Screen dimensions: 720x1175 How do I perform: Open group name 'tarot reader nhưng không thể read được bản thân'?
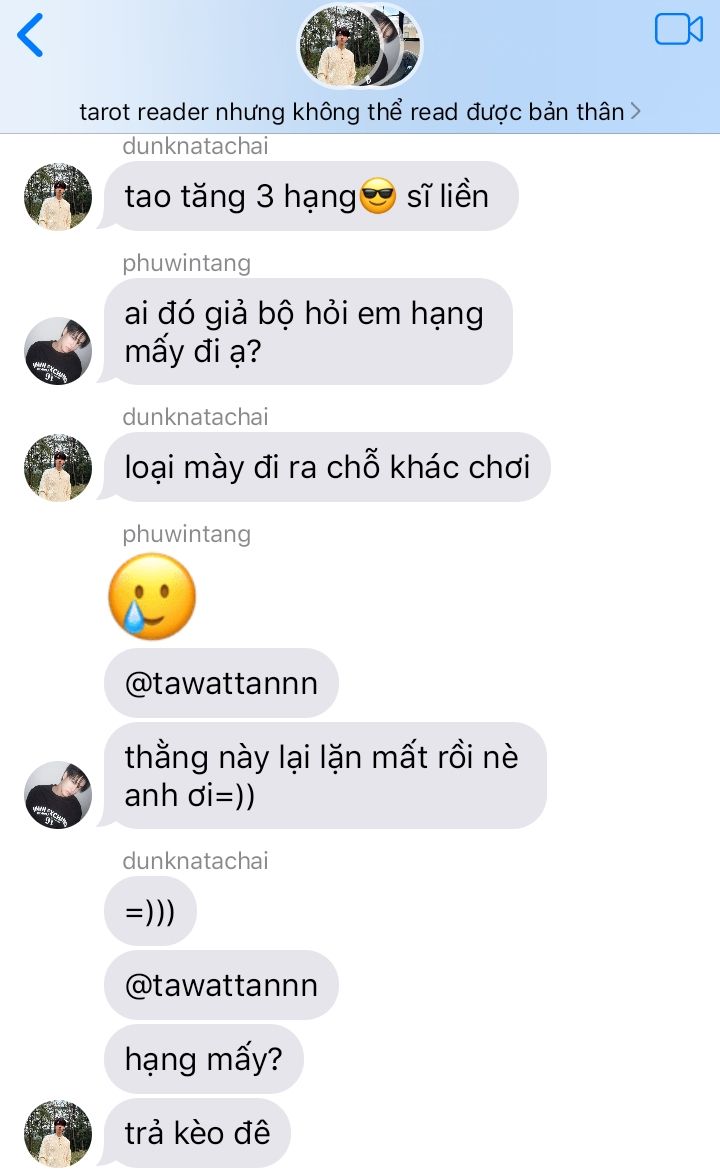point(351,112)
